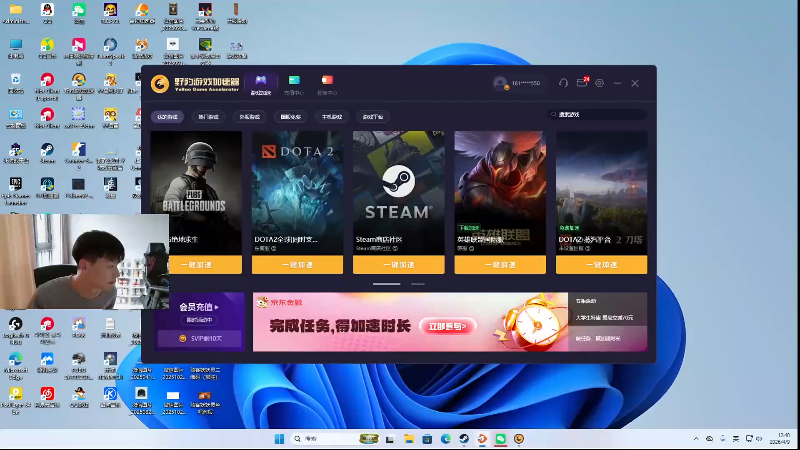Click the limited-time activity pill under 会员充值
The image size is (800, 450).
199,320
